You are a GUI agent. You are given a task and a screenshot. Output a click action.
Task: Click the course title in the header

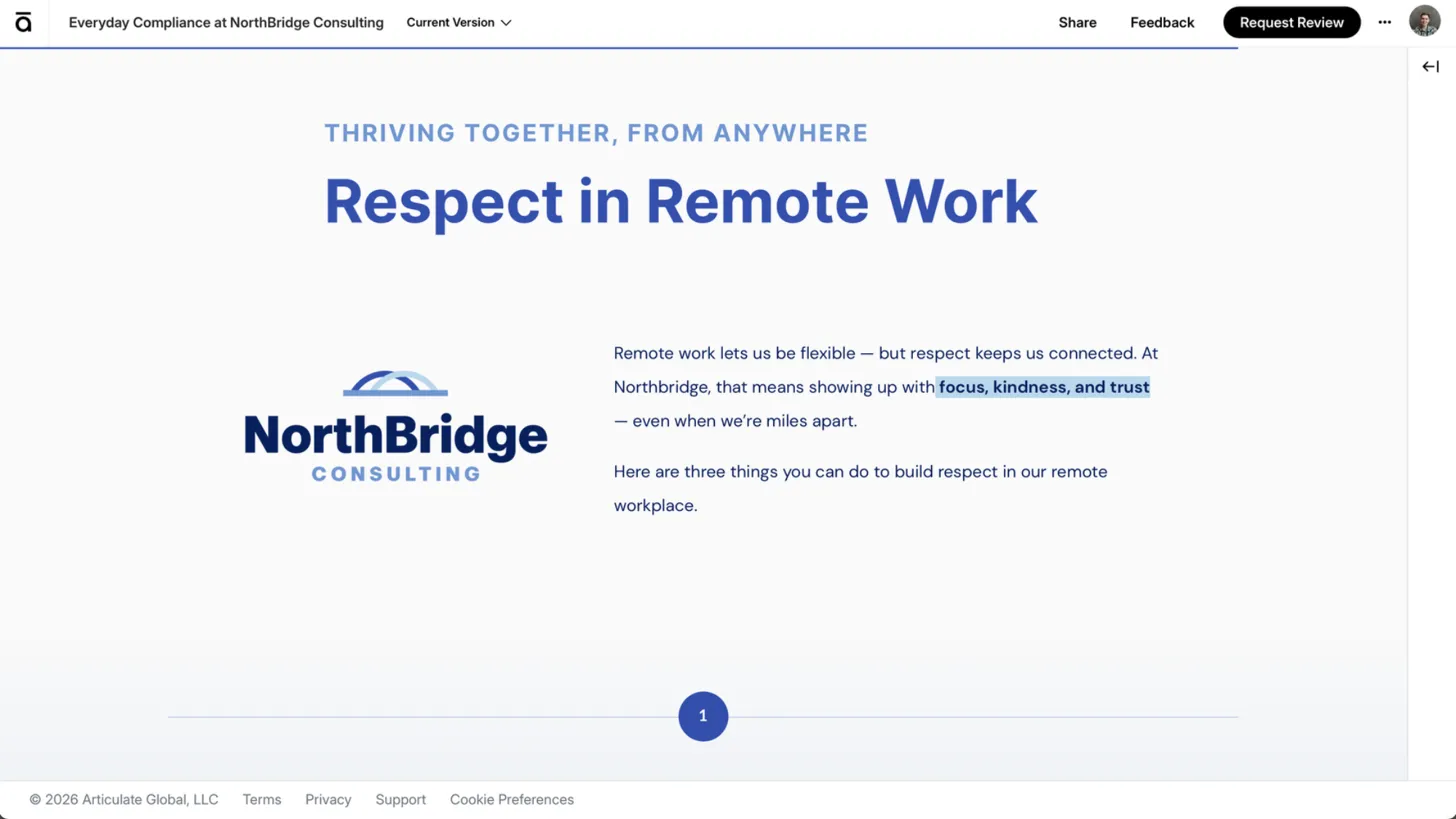click(x=226, y=23)
